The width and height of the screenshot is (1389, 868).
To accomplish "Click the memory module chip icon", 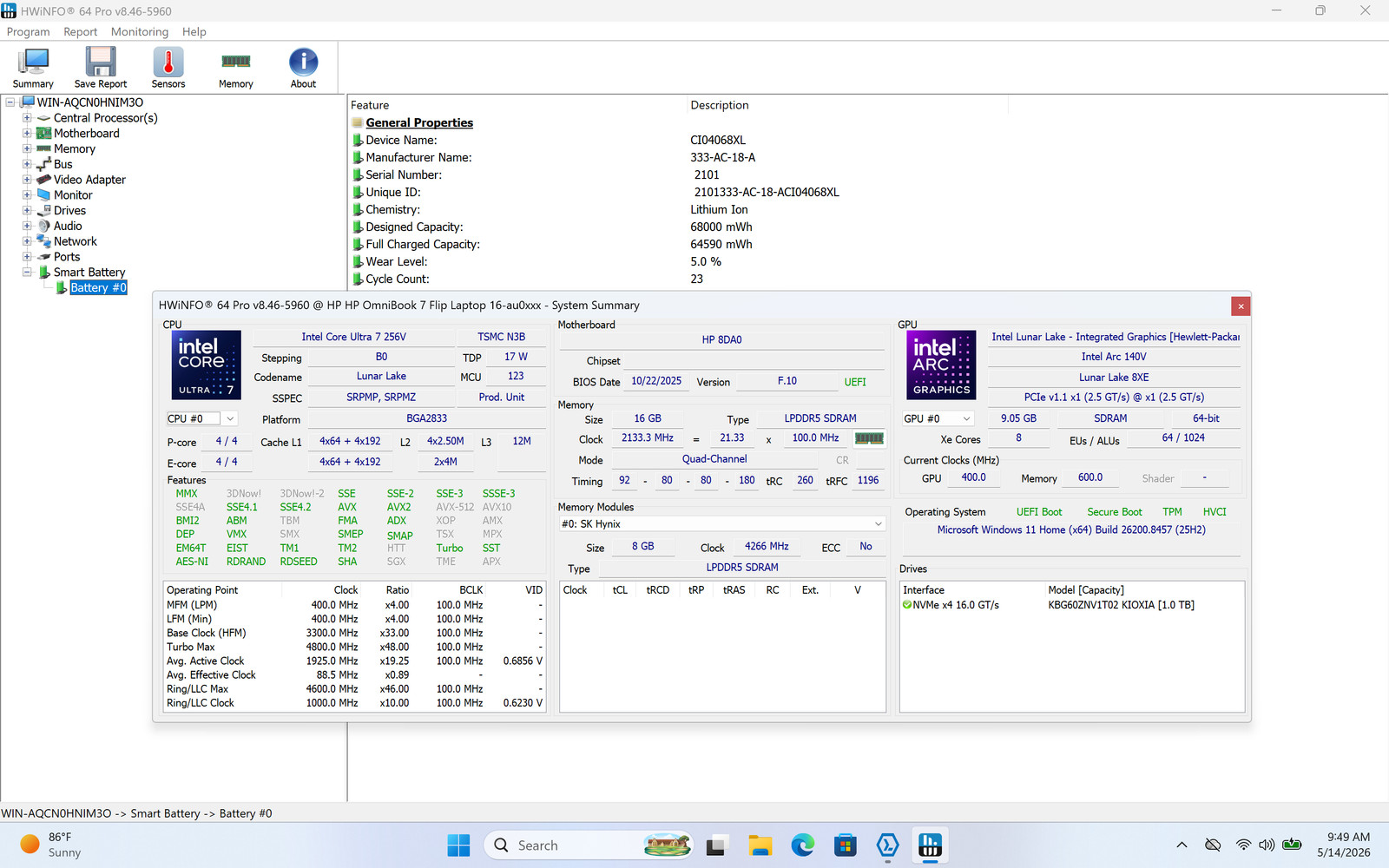I will pos(869,438).
